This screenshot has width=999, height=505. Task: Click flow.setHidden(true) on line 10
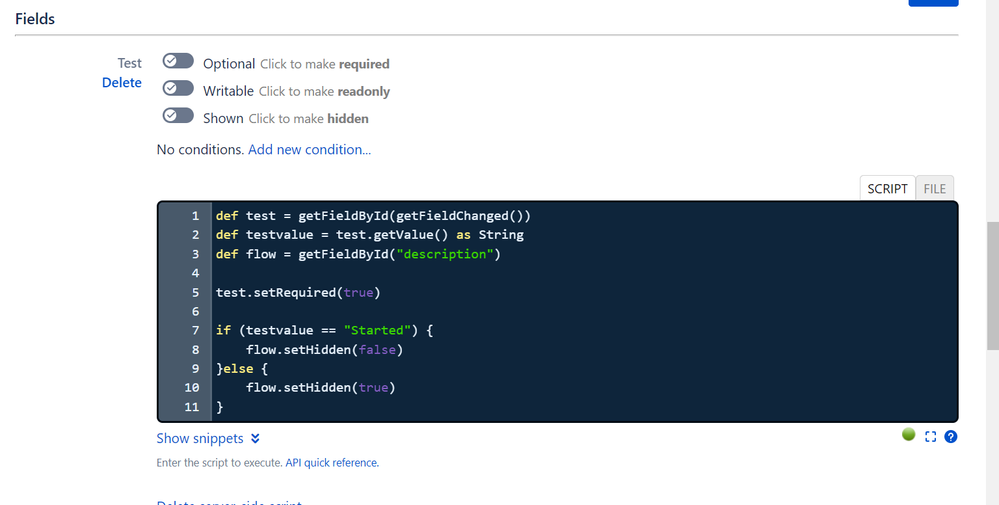320,387
